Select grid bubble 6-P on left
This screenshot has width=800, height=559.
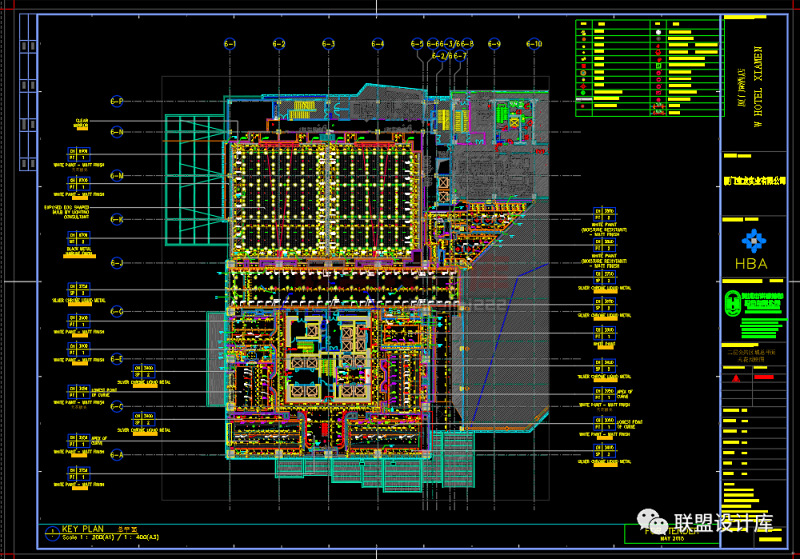tap(116, 102)
